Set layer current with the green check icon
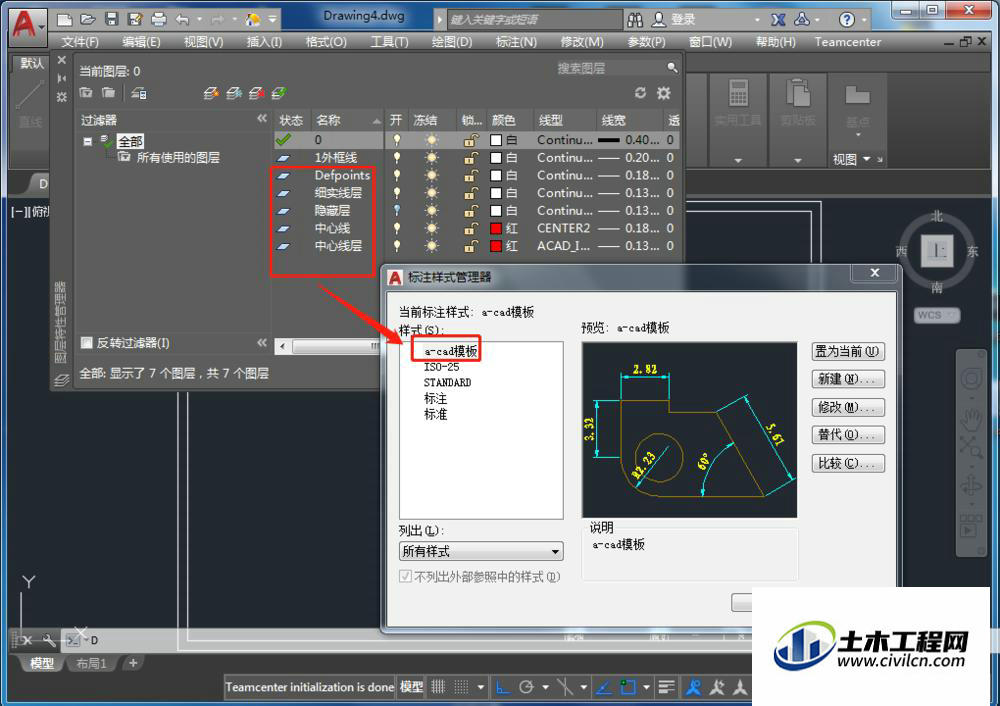 point(279,93)
